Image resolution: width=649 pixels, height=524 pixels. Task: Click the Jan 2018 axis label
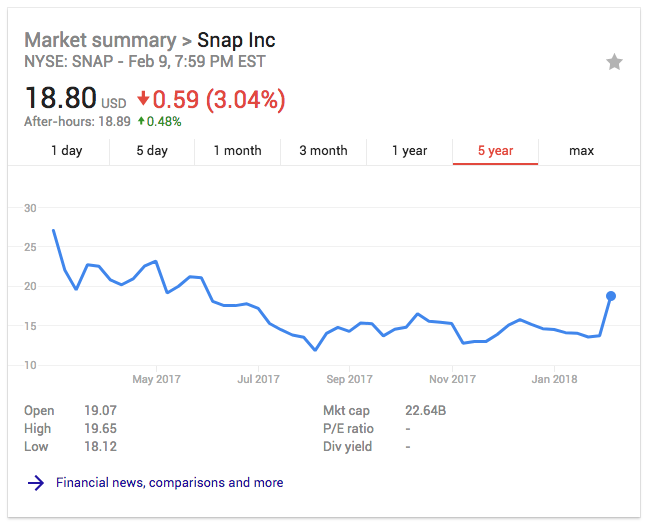[554, 379]
